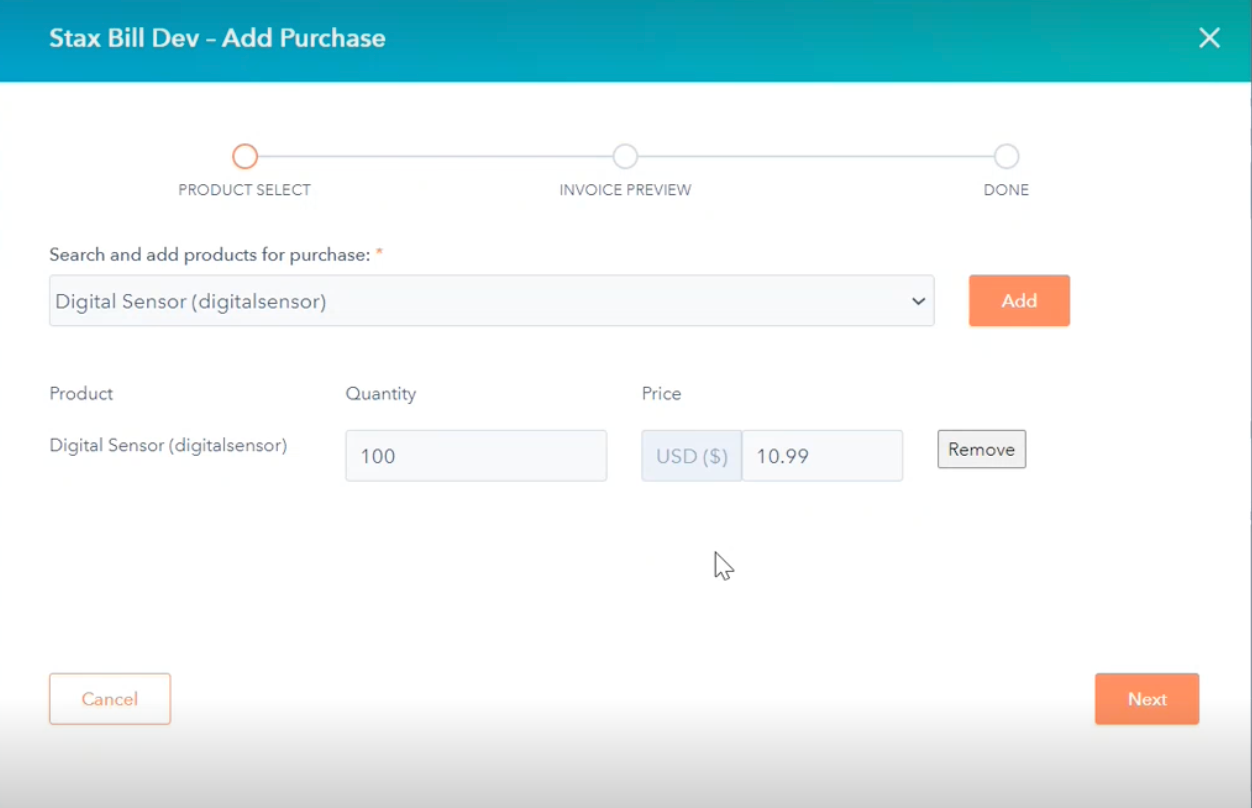Click the orange Add button
Screen dimensions: 1252x808
1019,301
